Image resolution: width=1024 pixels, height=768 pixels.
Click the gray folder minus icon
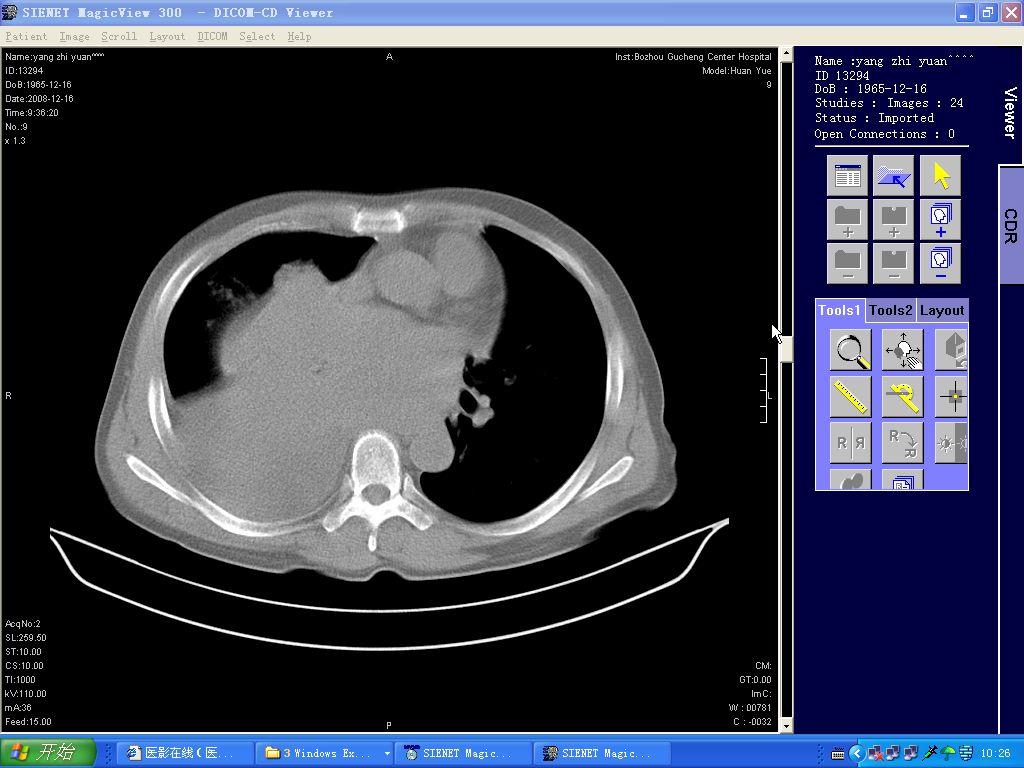click(847, 263)
